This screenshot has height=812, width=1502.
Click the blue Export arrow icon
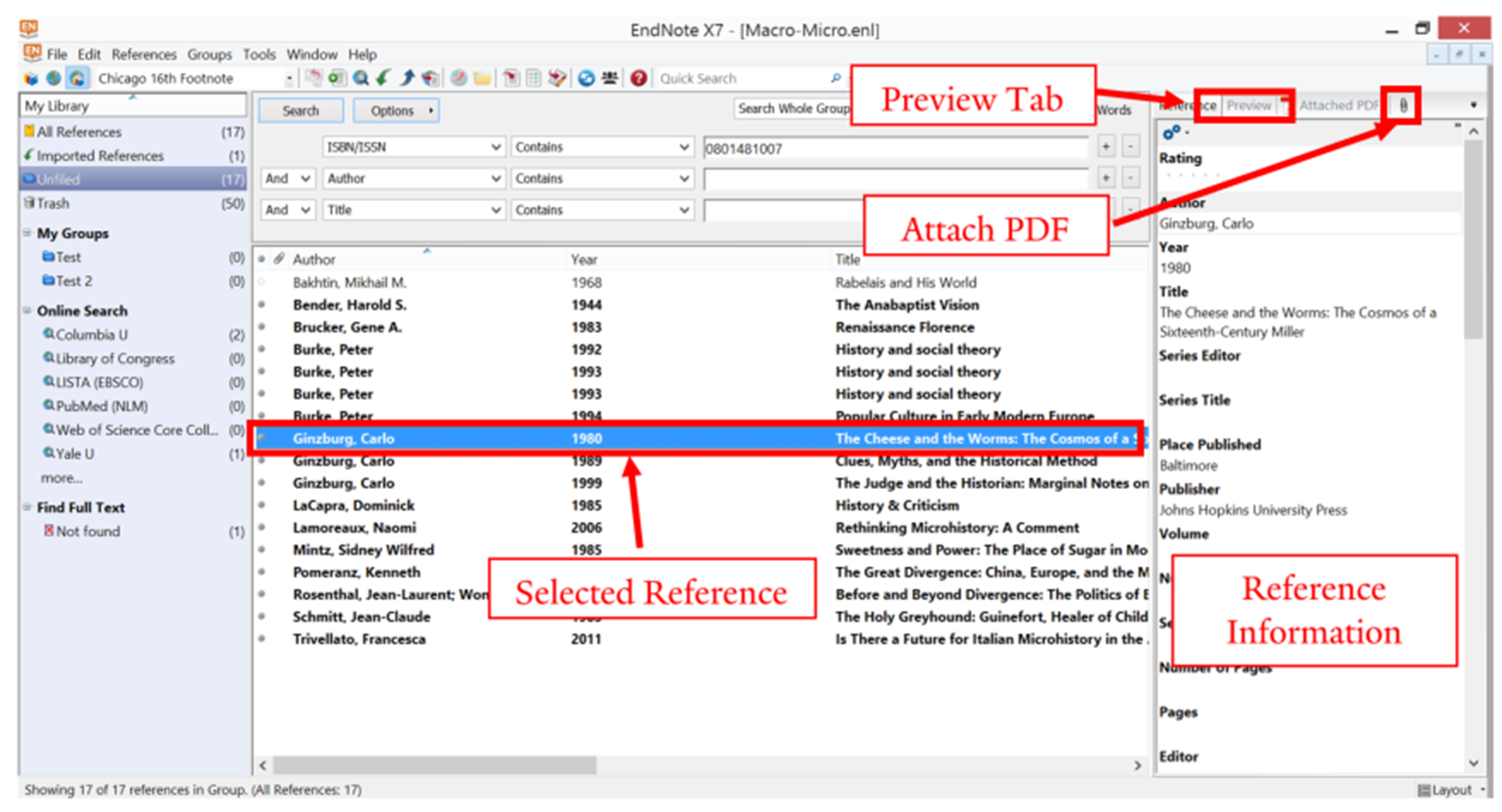pyautogui.click(x=407, y=78)
